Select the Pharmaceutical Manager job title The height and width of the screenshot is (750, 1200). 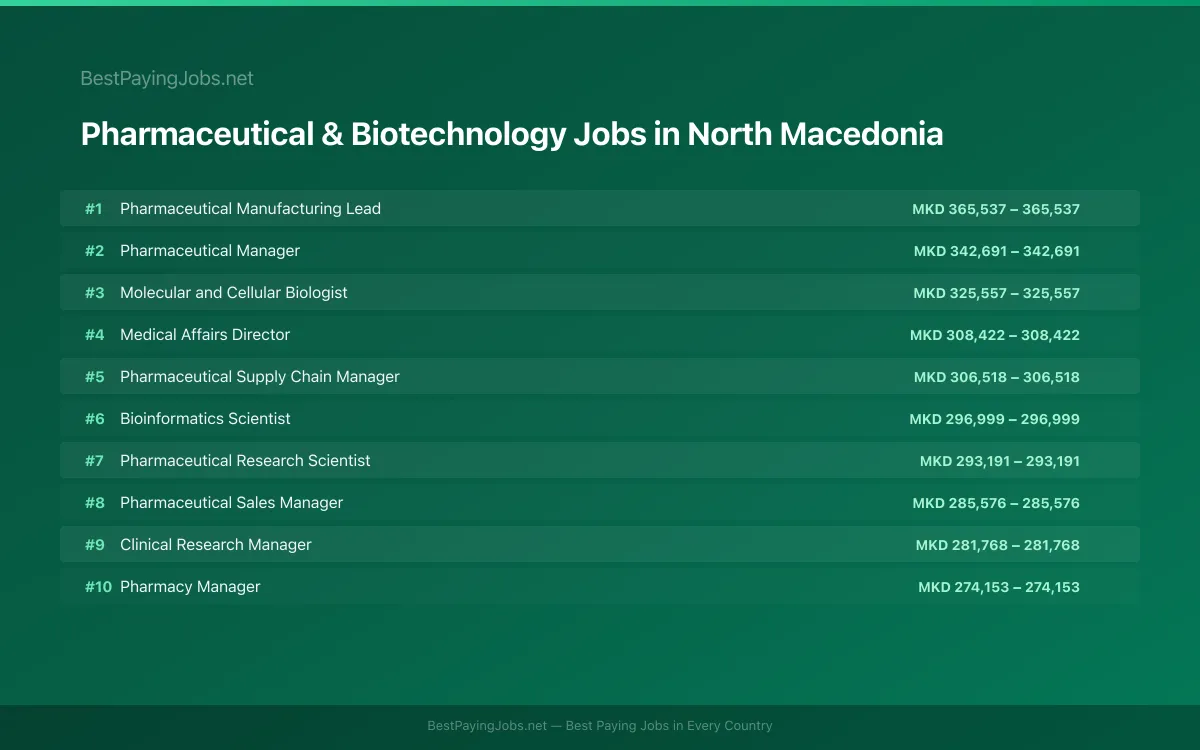(210, 251)
